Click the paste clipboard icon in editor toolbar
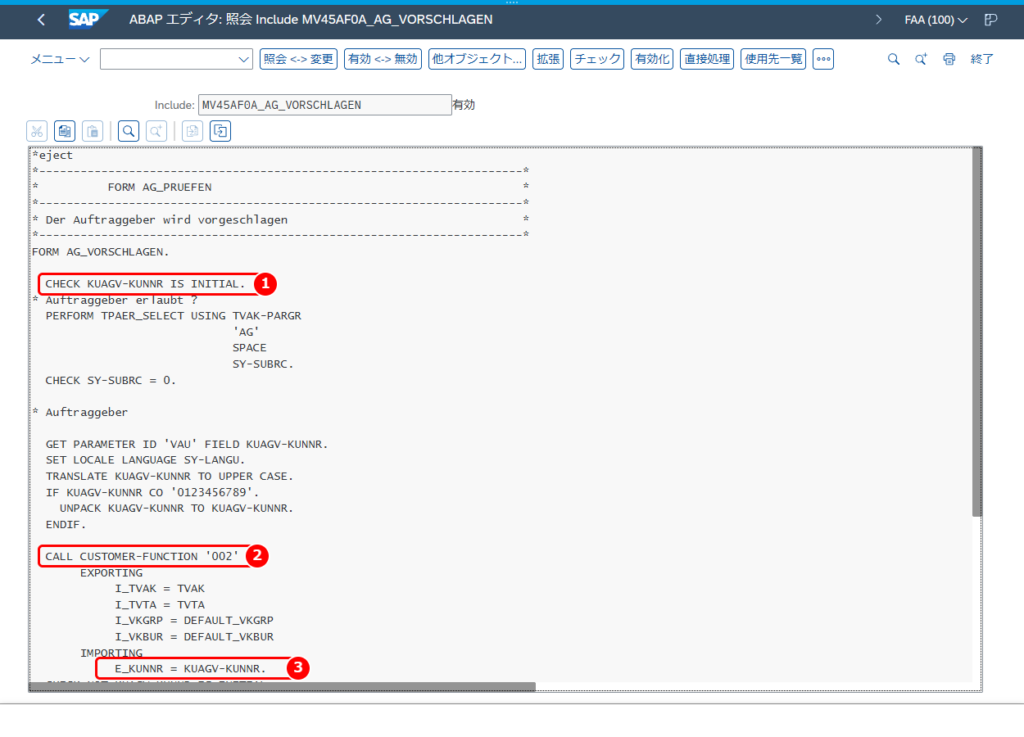The height and width of the screenshot is (737, 1024). (x=93, y=131)
